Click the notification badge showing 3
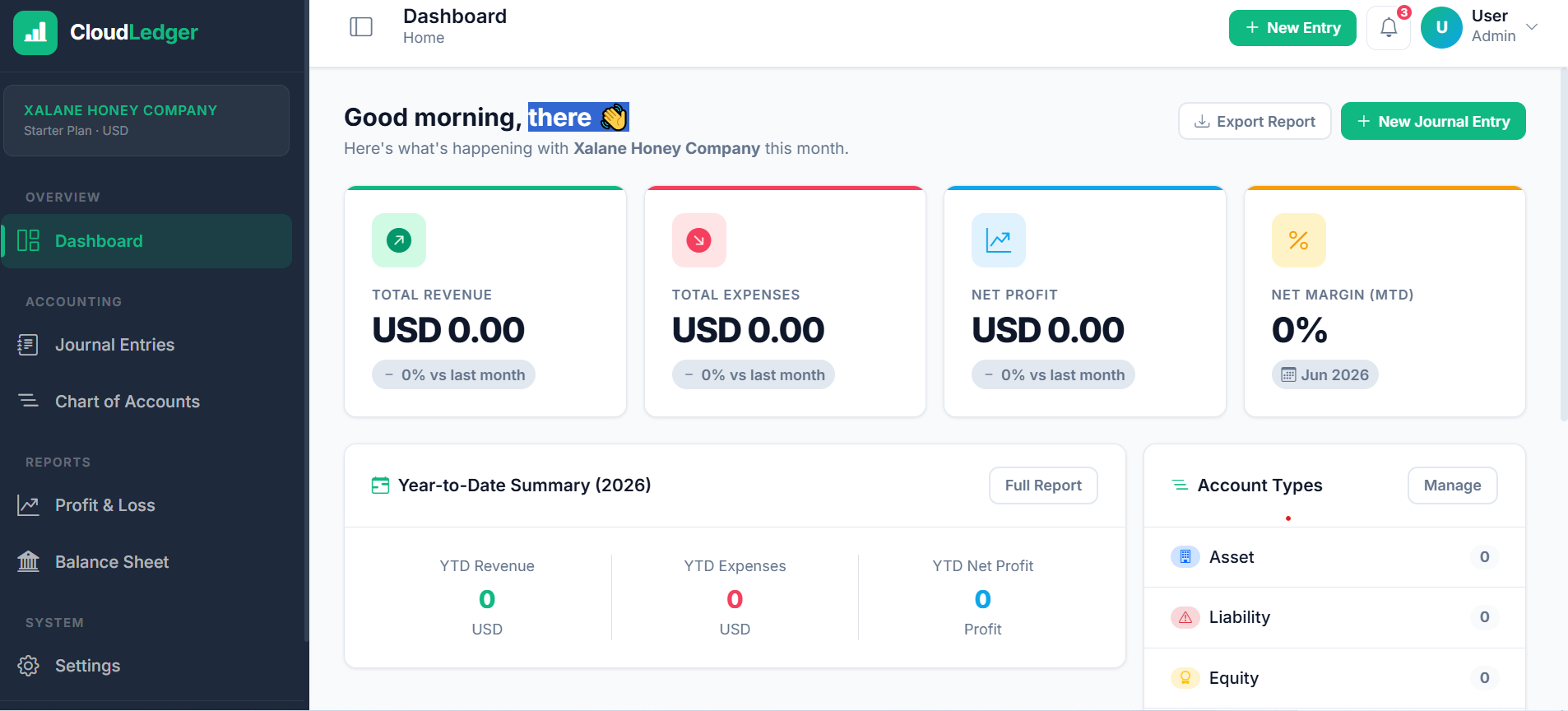Viewport: 1568px width, 711px height. point(1404,12)
